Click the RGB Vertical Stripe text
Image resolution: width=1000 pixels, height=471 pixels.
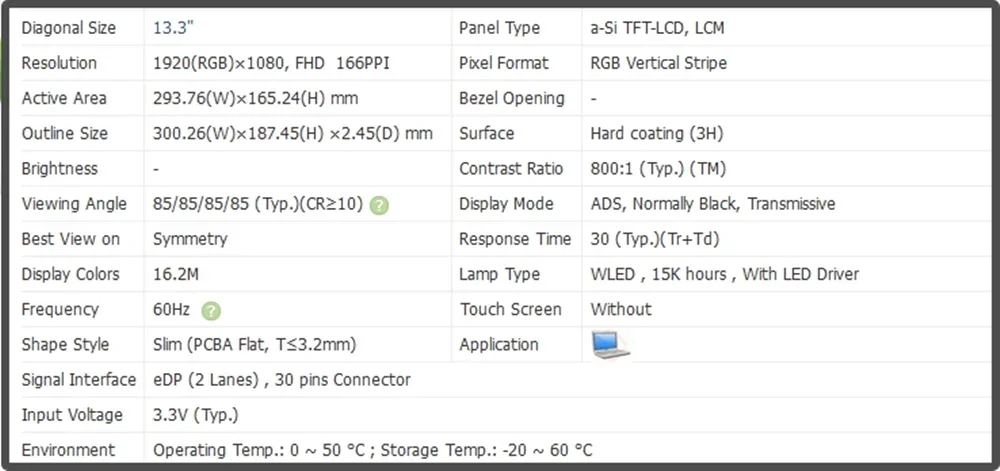click(658, 63)
